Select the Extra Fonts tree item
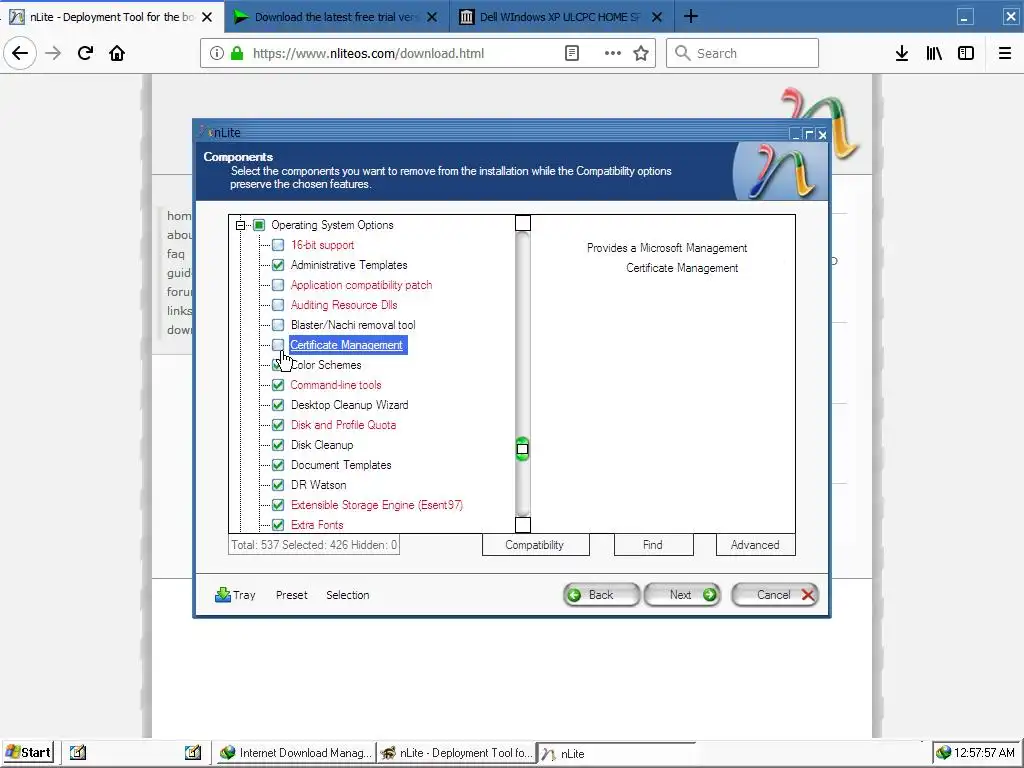1024x768 pixels. coord(317,525)
